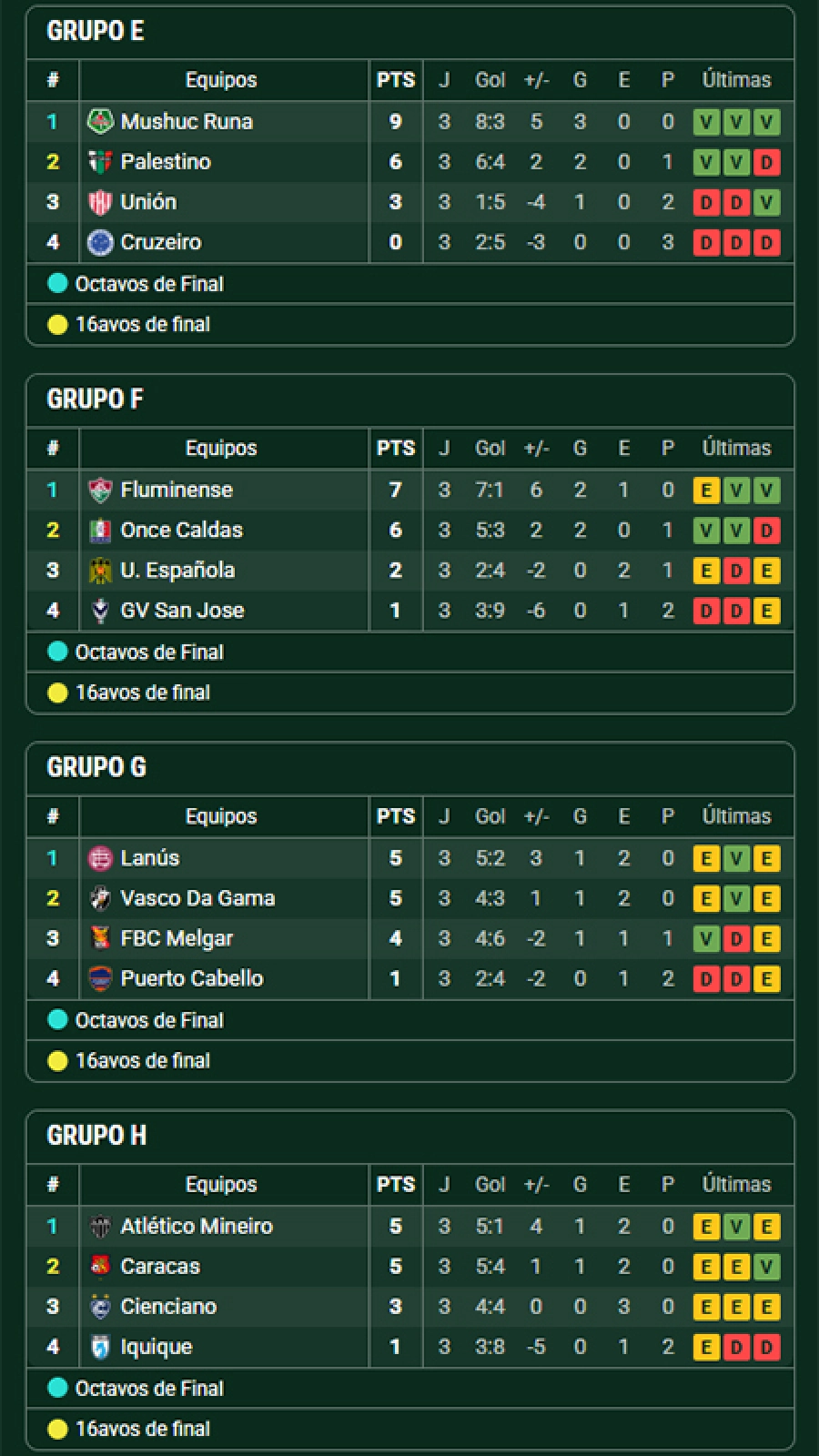The height and width of the screenshot is (1456, 819).
Task: Open Cienciano team page
Action: point(168,1307)
